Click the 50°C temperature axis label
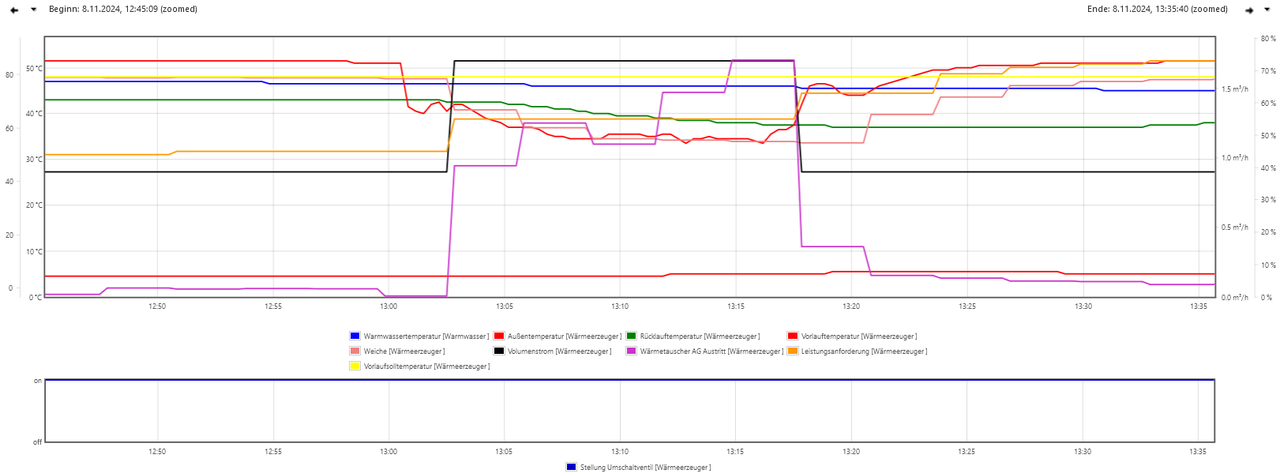This screenshot has height=474, width=1280. coord(34,68)
